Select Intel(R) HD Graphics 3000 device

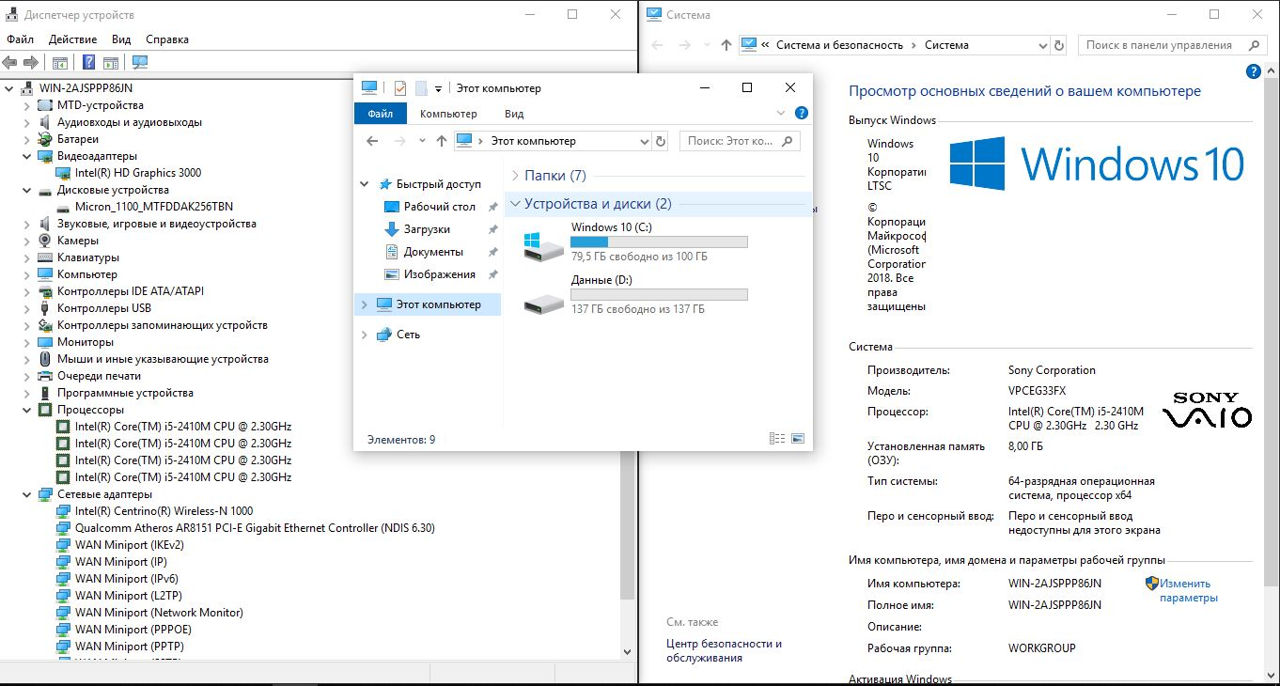coord(137,173)
